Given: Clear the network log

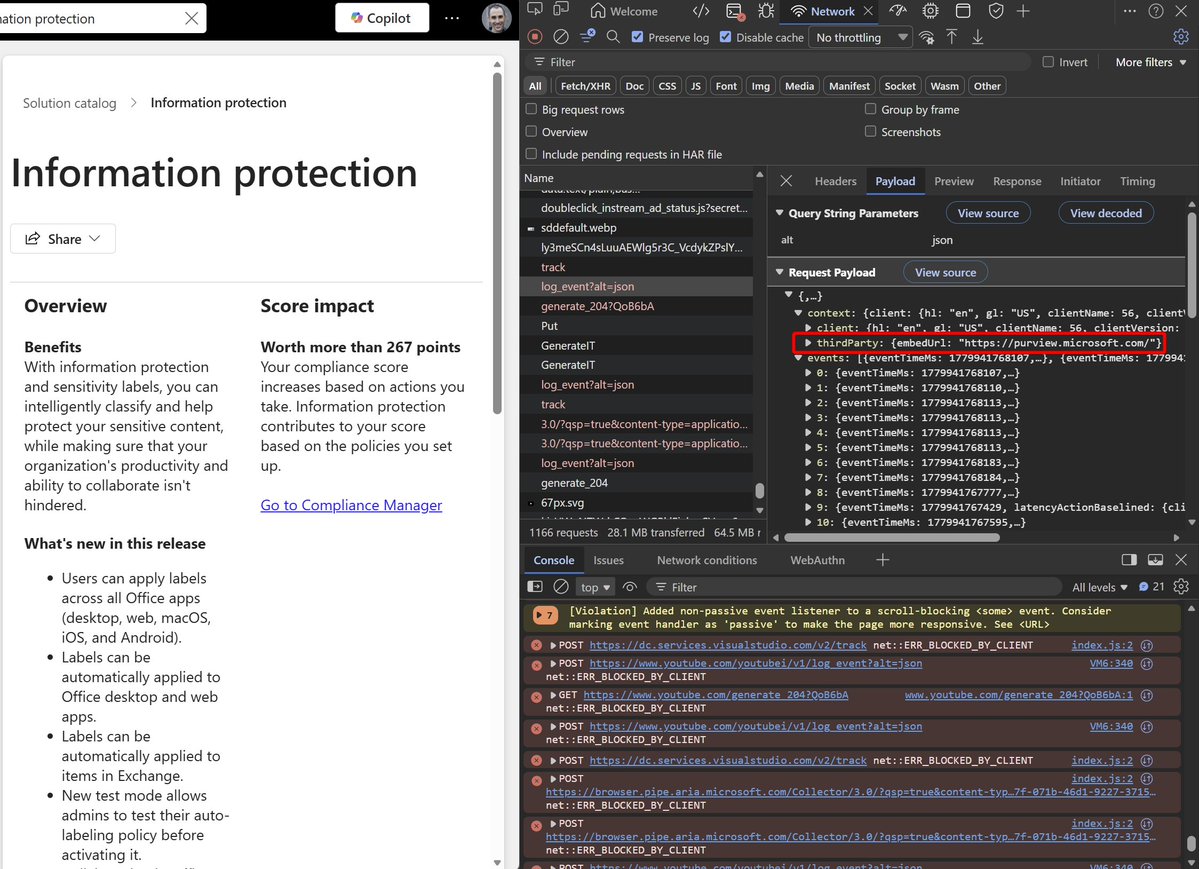Looking at the screenshot, I should click(561, 37).
